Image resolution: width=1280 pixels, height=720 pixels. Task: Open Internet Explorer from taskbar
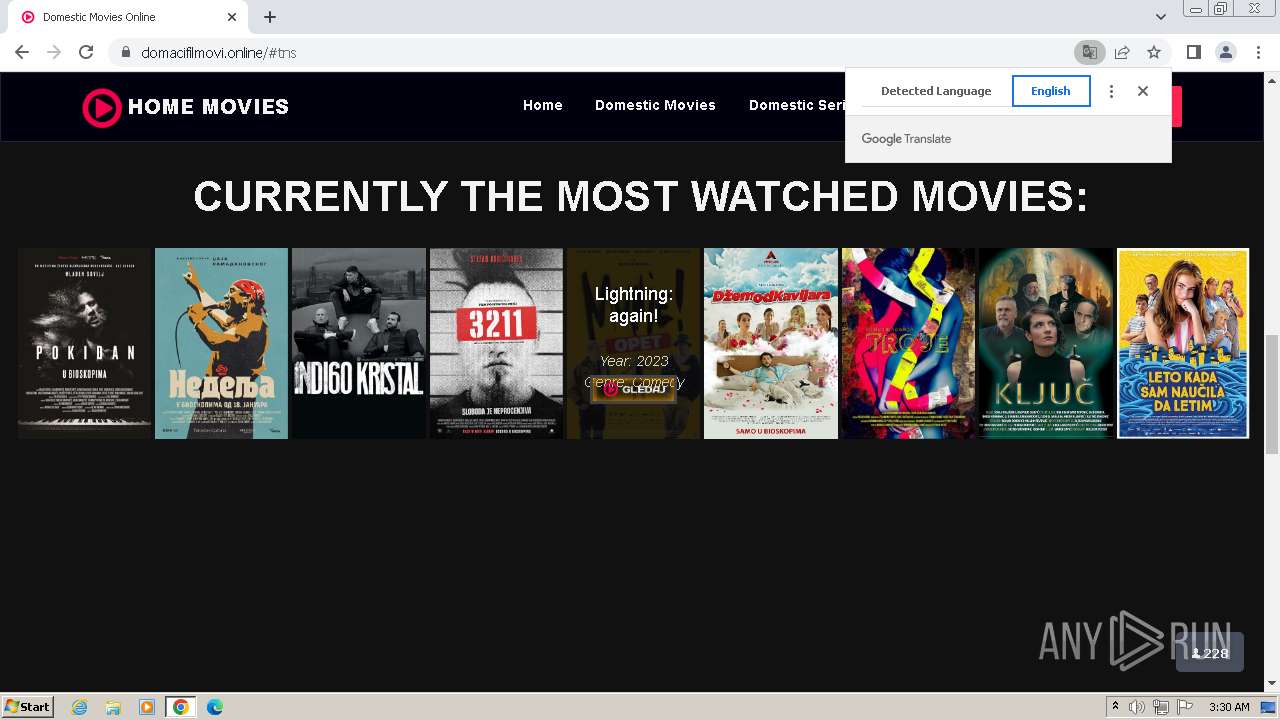click(79, 707)
